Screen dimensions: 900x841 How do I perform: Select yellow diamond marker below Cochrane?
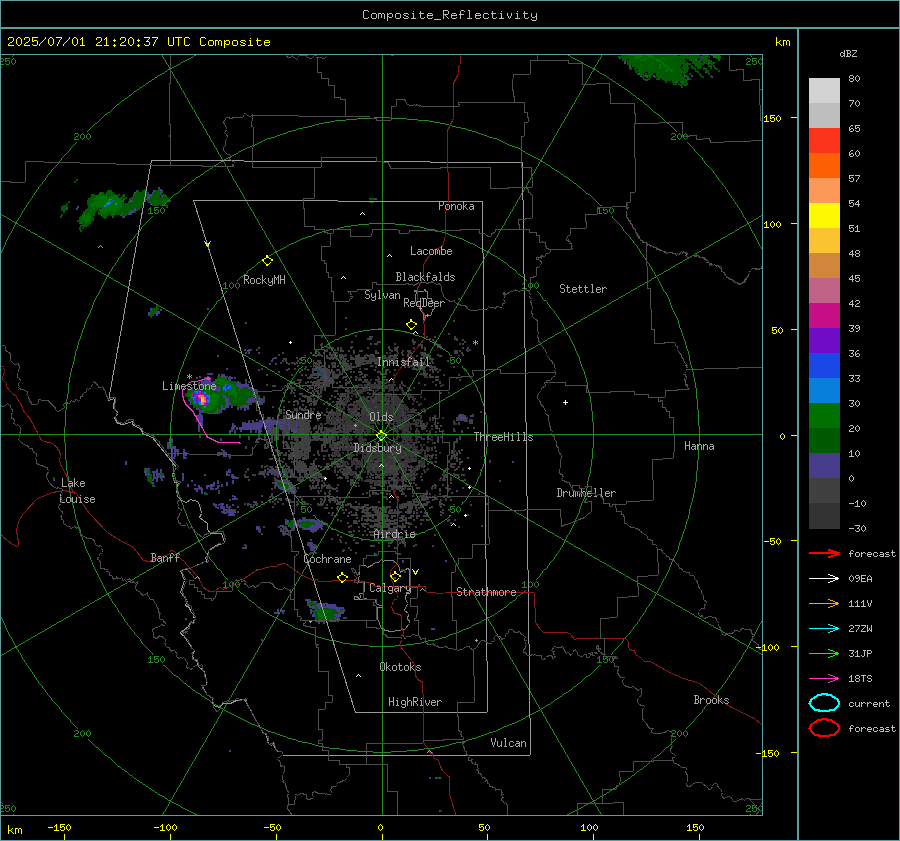342,578
